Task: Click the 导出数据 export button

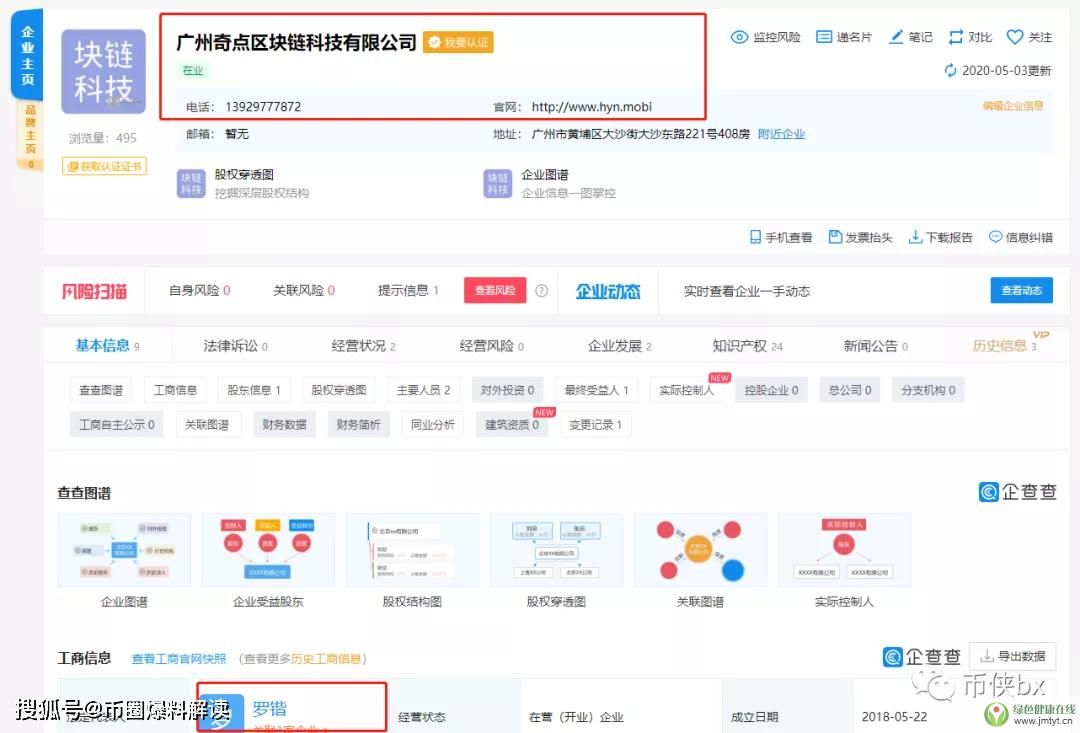Action: point(1012,656)
